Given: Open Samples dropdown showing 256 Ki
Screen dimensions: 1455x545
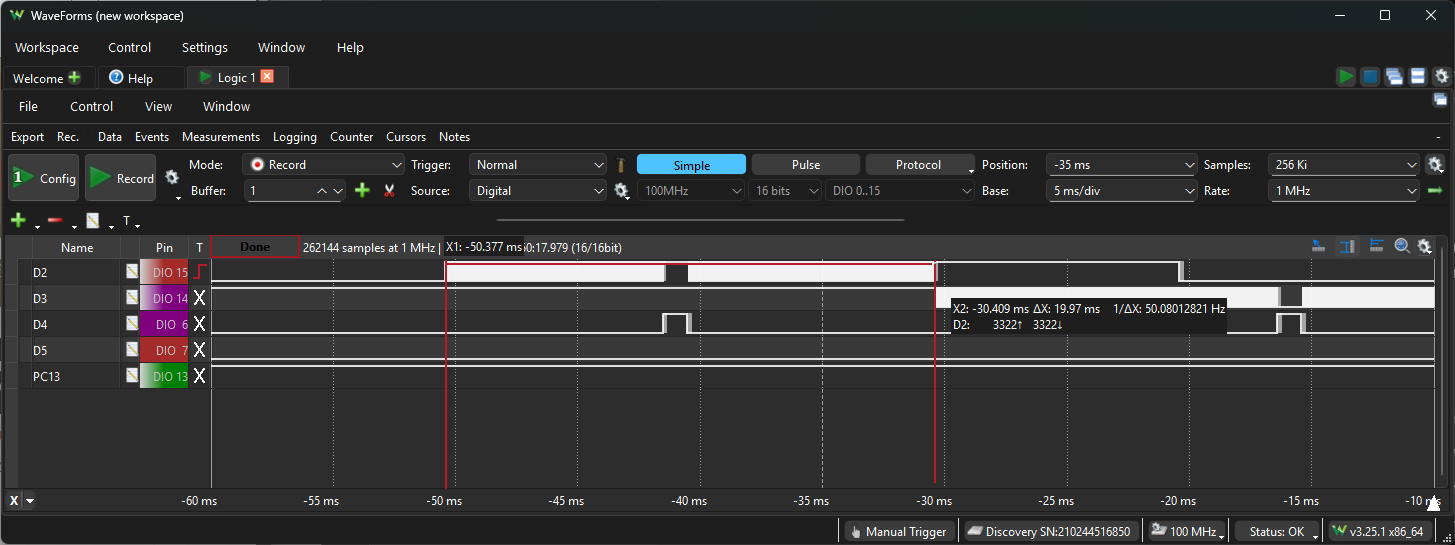Looking at the screenshot, I should [x=1344, y=165].
